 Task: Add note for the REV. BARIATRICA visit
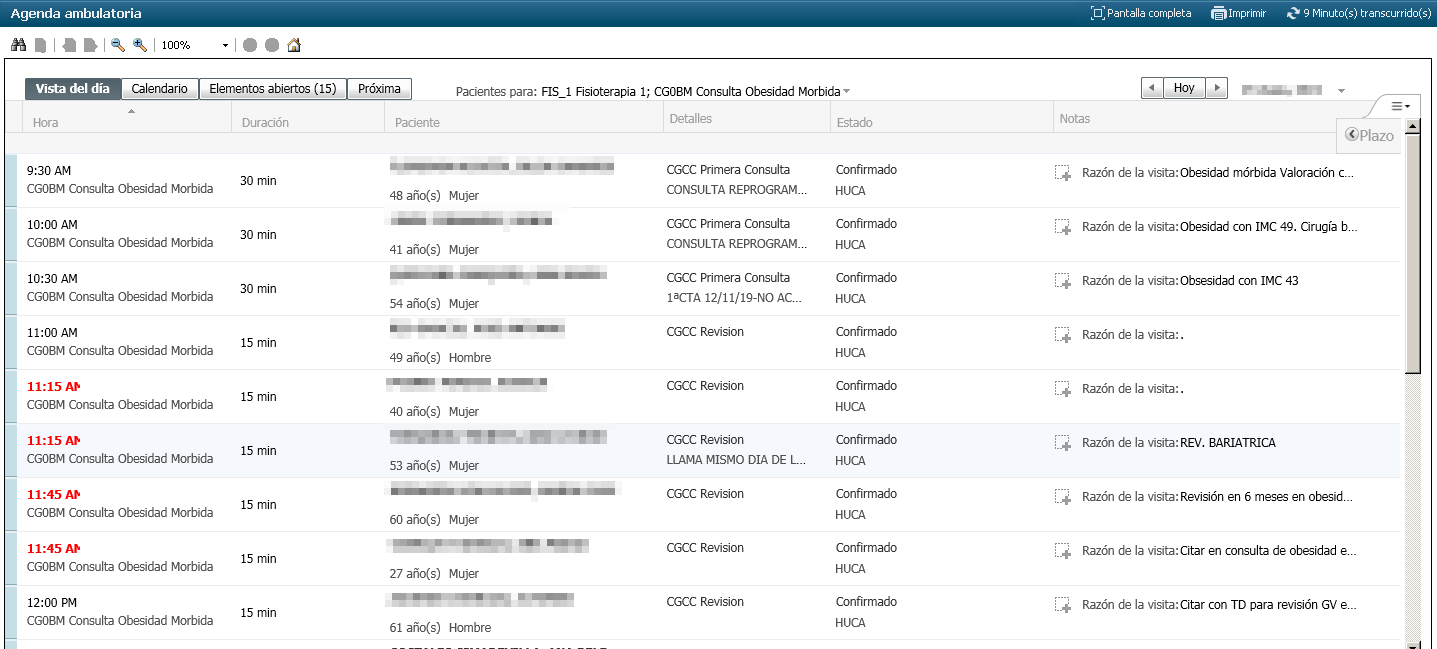click(1062, 443)
